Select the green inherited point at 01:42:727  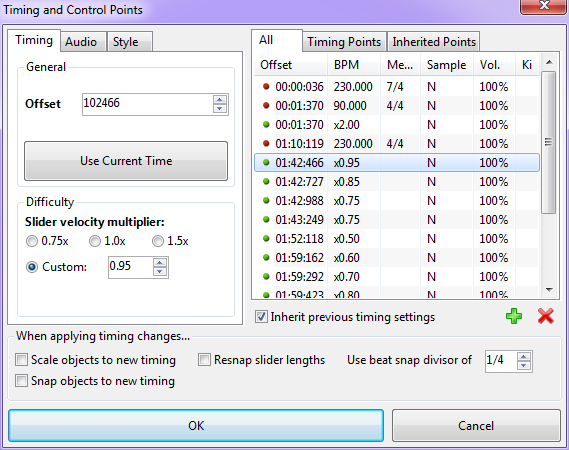[x=396, y=181]
